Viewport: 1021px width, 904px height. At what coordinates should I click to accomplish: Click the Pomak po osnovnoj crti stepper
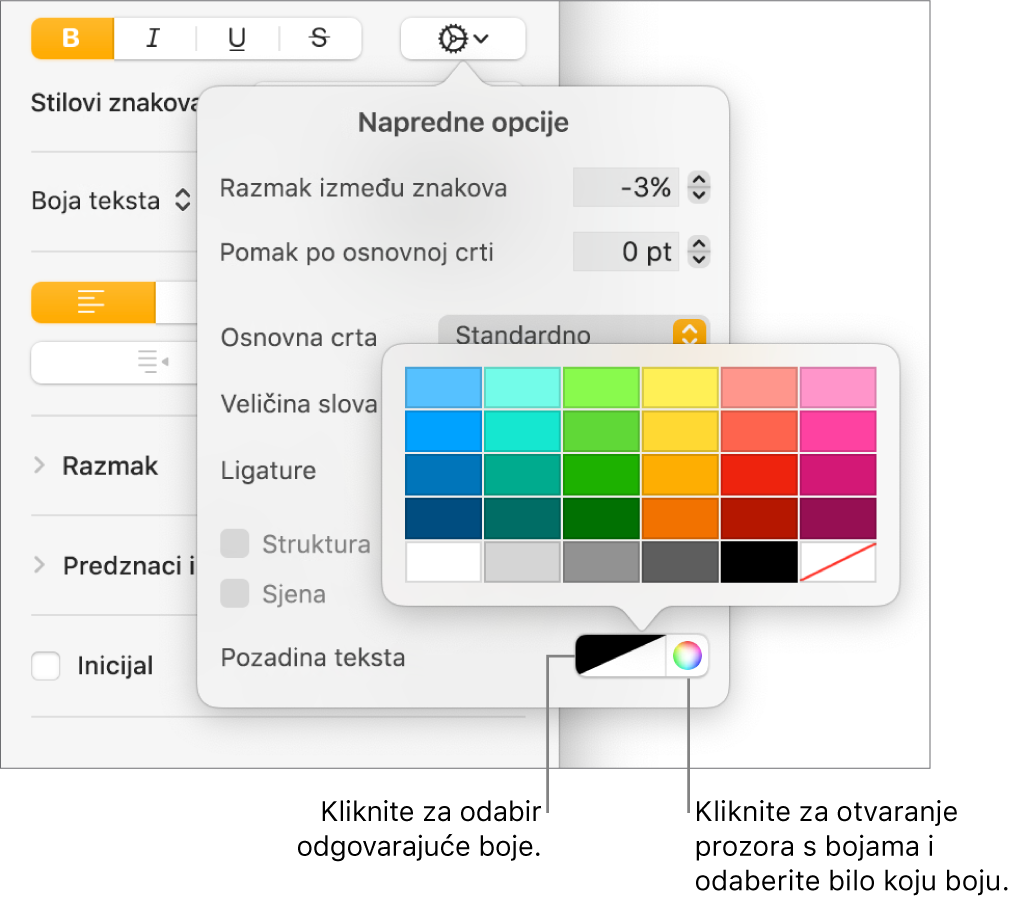pos(699,251)
